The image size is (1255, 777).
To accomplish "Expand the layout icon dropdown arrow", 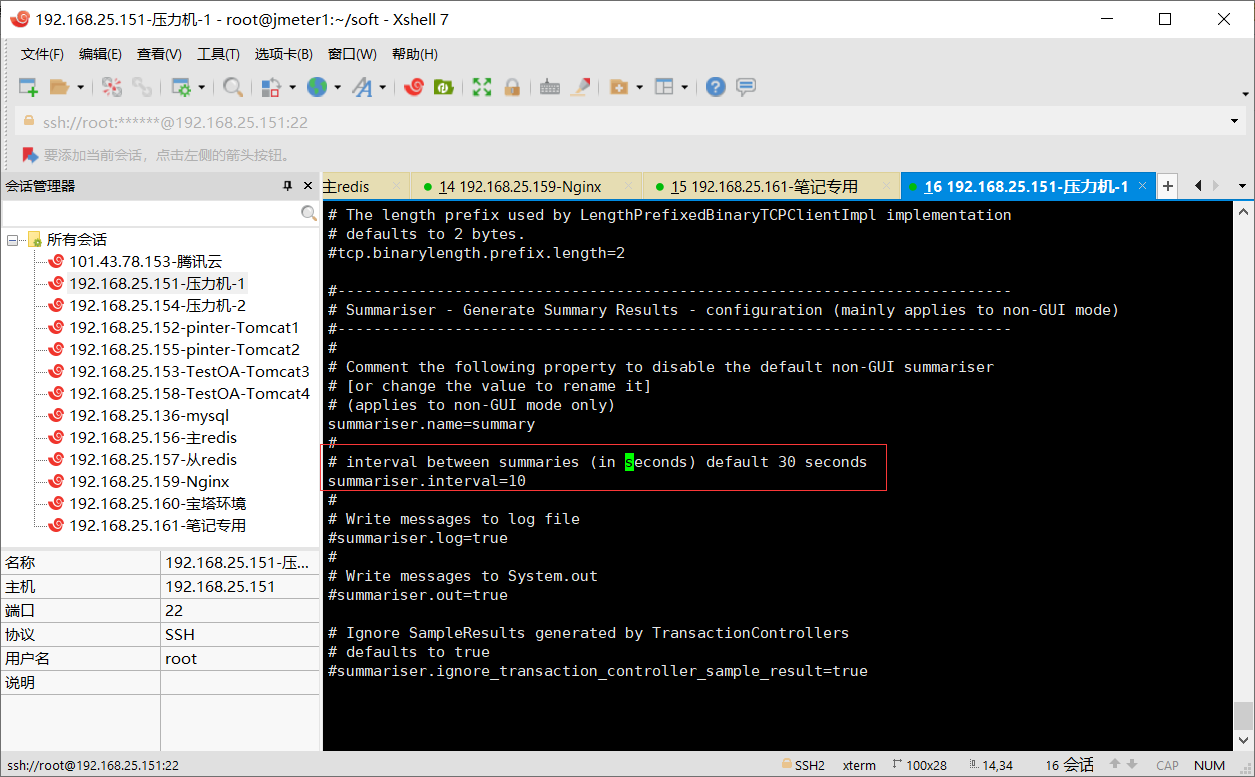I will click(685, 87).
